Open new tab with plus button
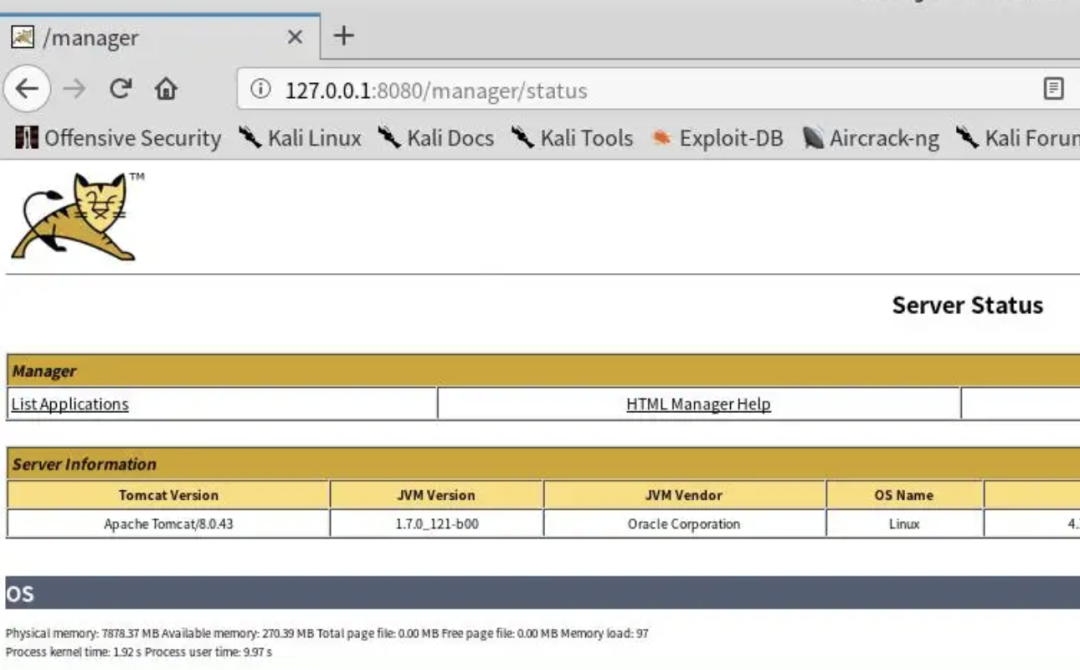This screenshot has width=1080, height=670. tap(344, 37)
